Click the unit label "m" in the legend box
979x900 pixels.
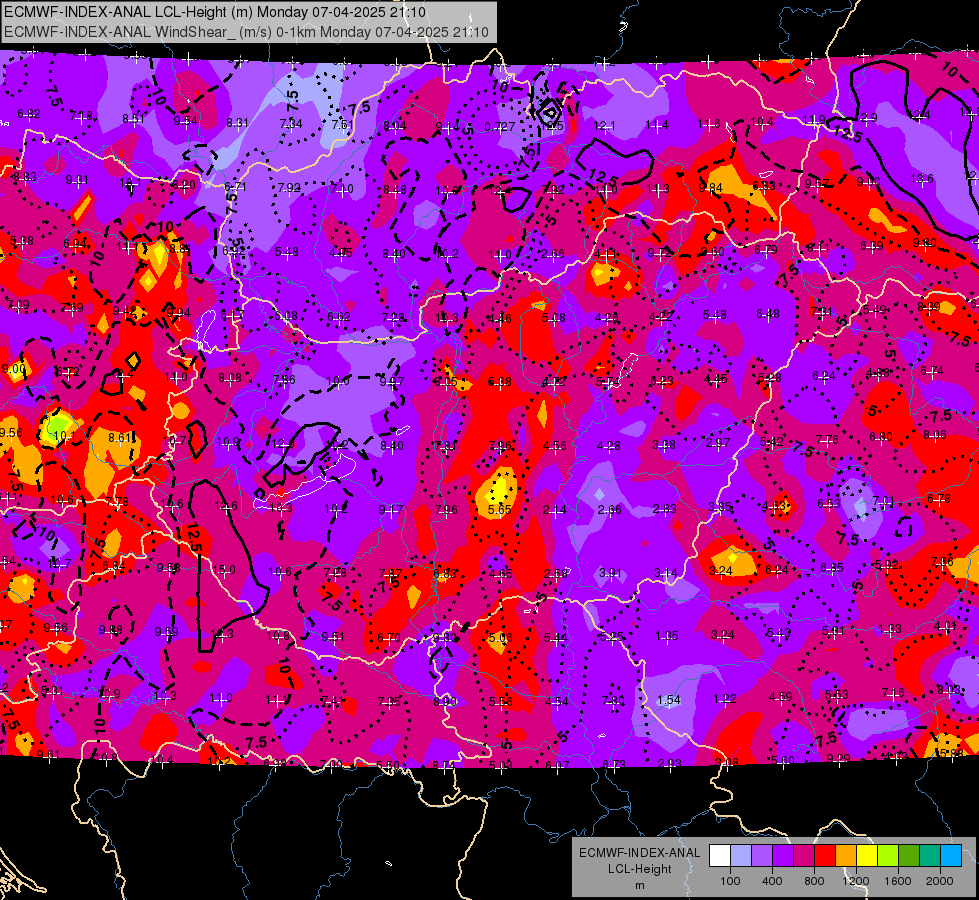(639, 885)
